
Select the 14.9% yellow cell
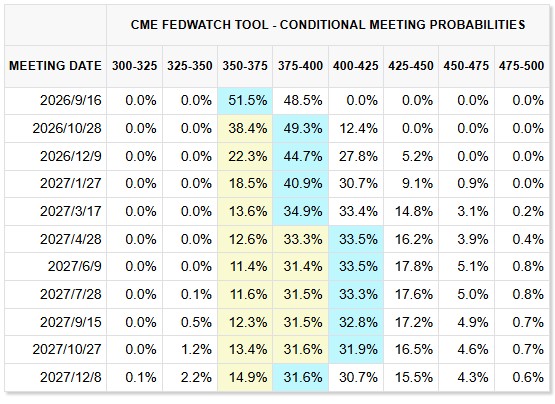[x=247, y=377]
